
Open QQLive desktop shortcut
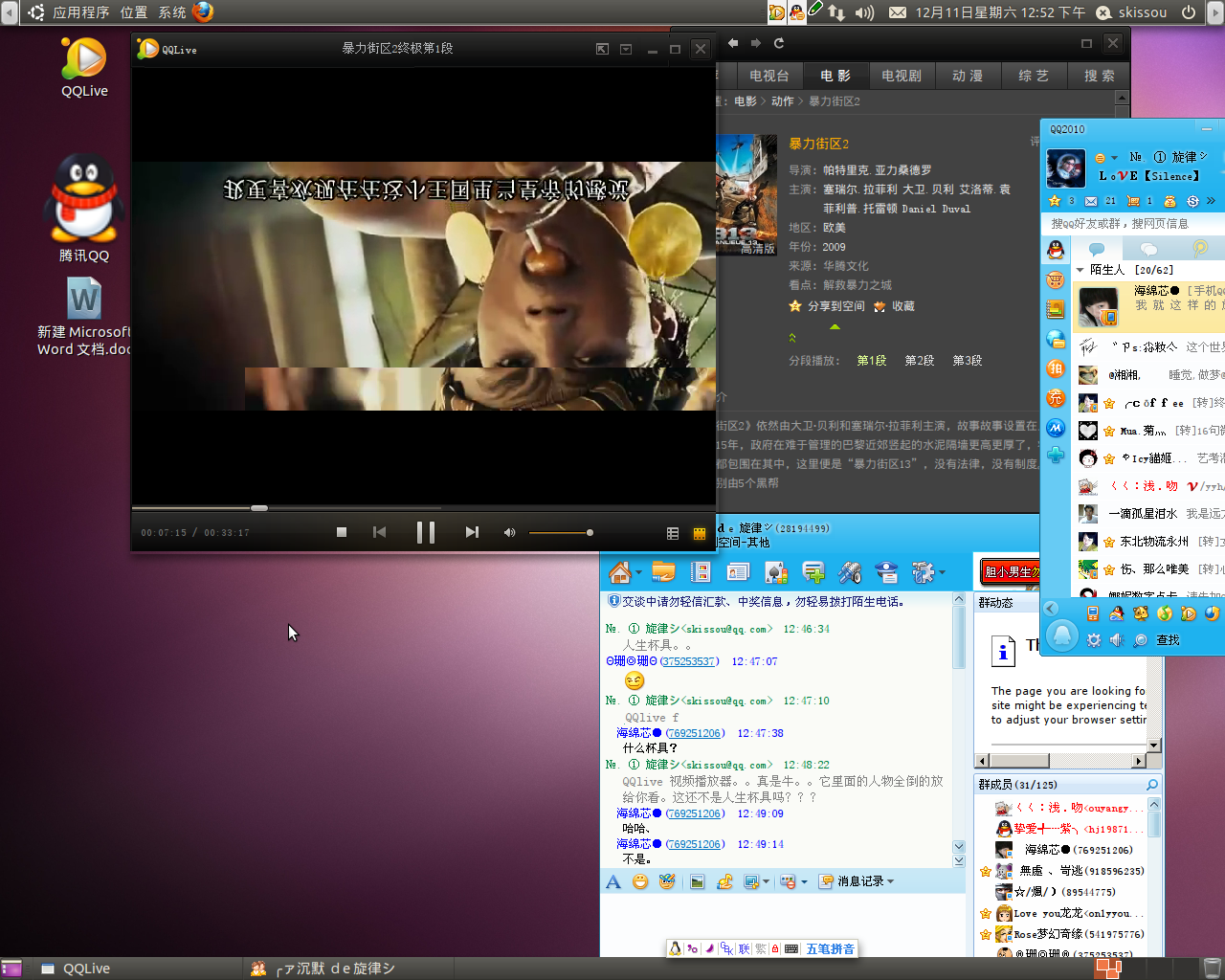[x=84, y=67]
